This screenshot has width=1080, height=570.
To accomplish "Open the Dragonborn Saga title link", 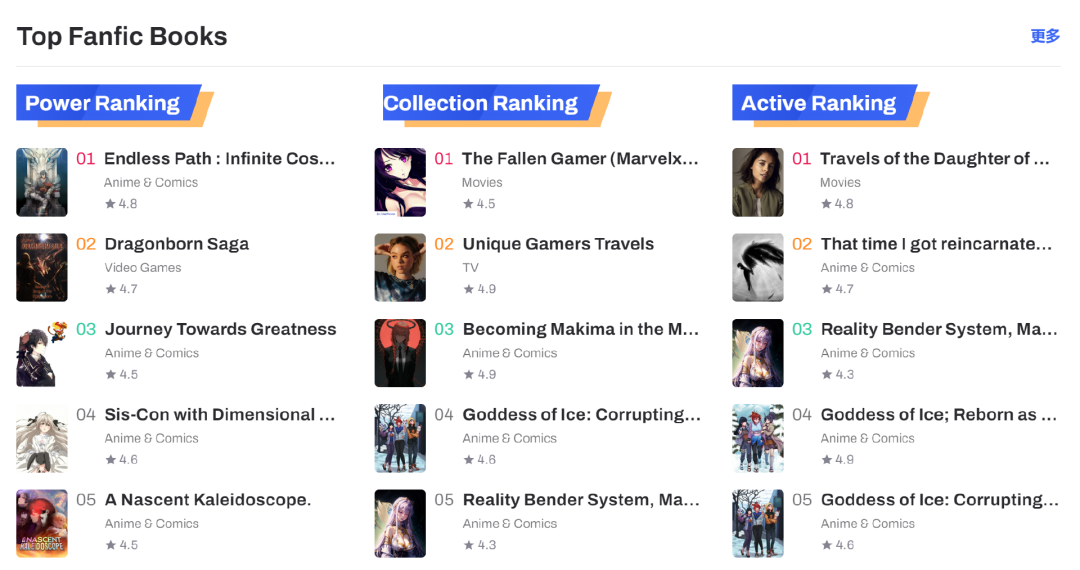I will tap(177, 244).
